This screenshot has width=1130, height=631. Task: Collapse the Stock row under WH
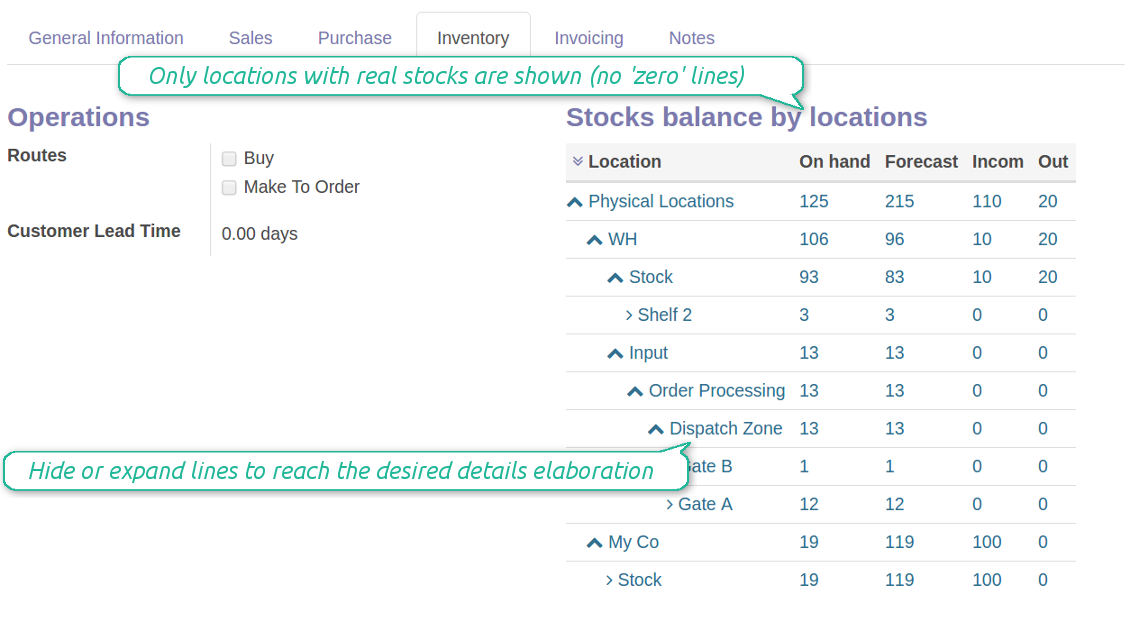pos(615,277)
